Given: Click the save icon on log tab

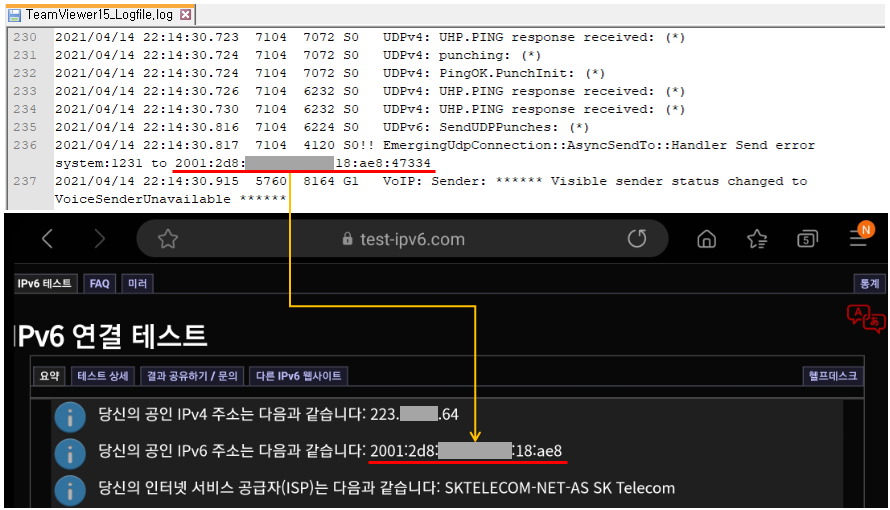Looking at the screenshot, I should pos(14,15).
